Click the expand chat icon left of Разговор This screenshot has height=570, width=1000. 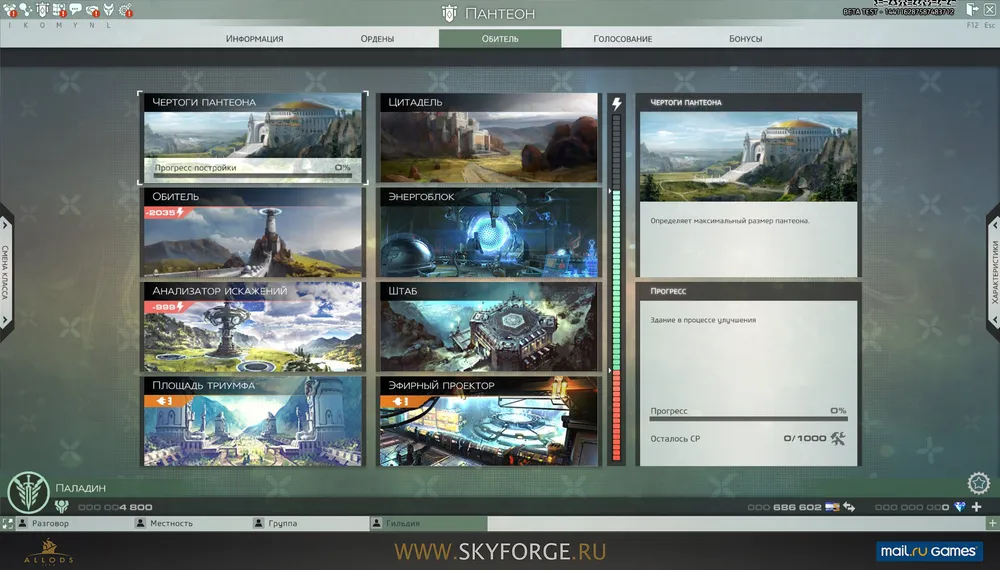pos(7,523)
